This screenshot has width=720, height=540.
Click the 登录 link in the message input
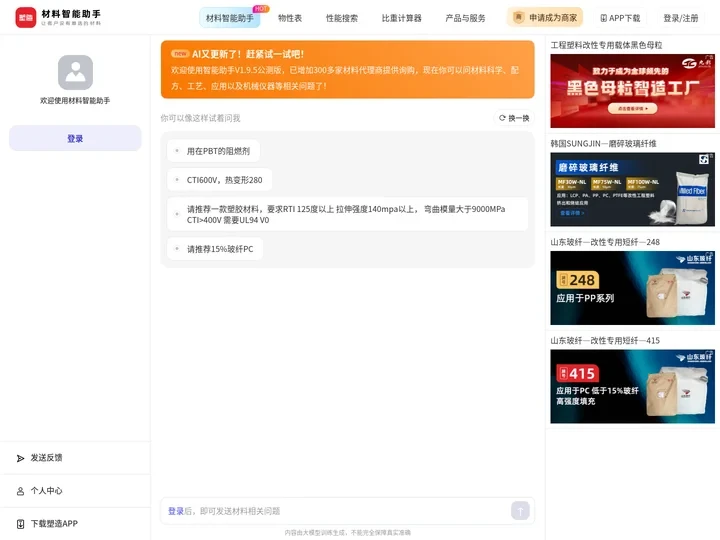click(x=176, y=511)
